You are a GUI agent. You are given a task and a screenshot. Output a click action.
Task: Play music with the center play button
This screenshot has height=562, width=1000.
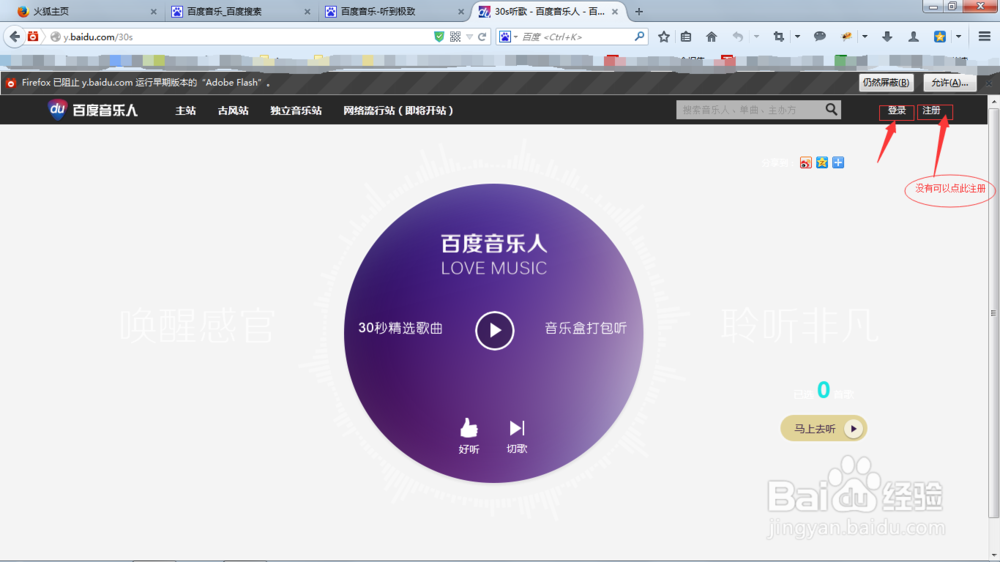[494, 330]
